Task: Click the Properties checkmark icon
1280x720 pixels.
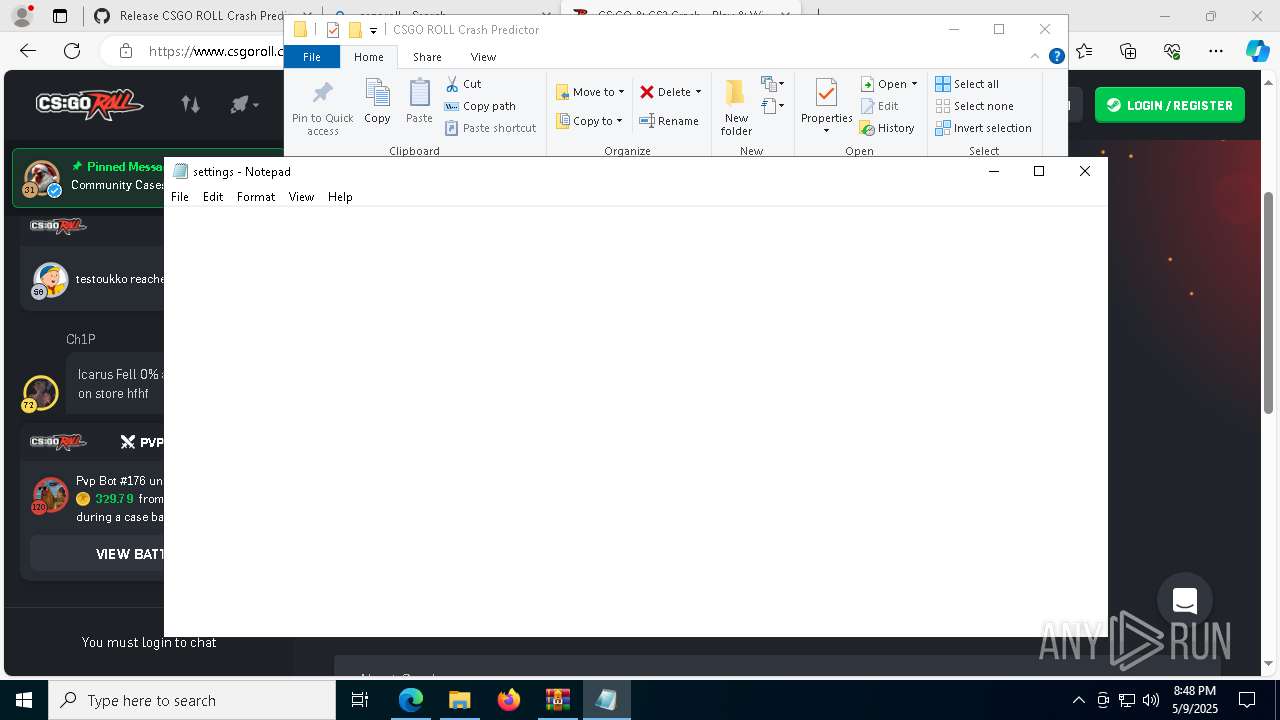Action: coord(826,94)
